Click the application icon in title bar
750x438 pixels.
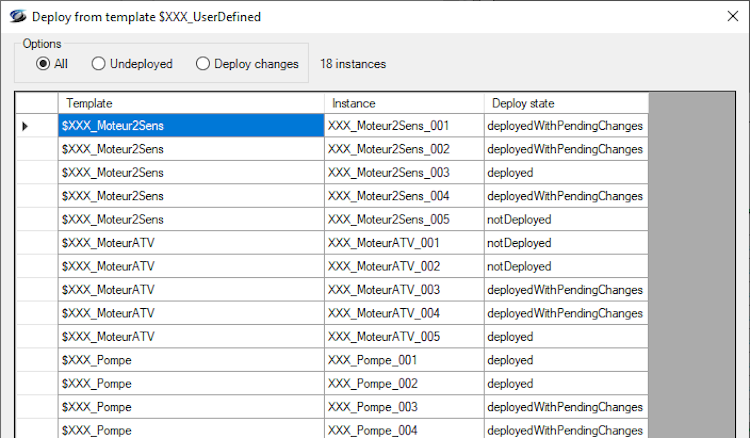(18, 17)
